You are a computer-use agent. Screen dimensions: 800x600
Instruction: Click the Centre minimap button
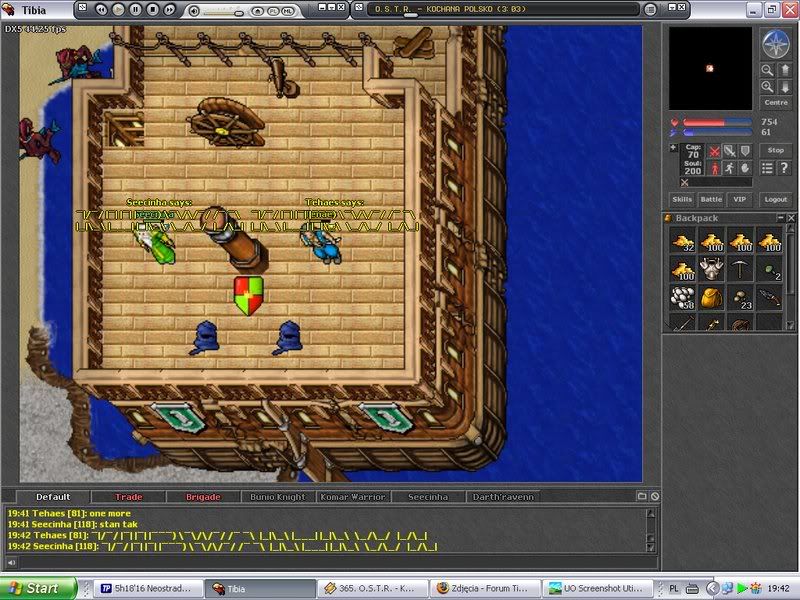click(x=776, y=103)
